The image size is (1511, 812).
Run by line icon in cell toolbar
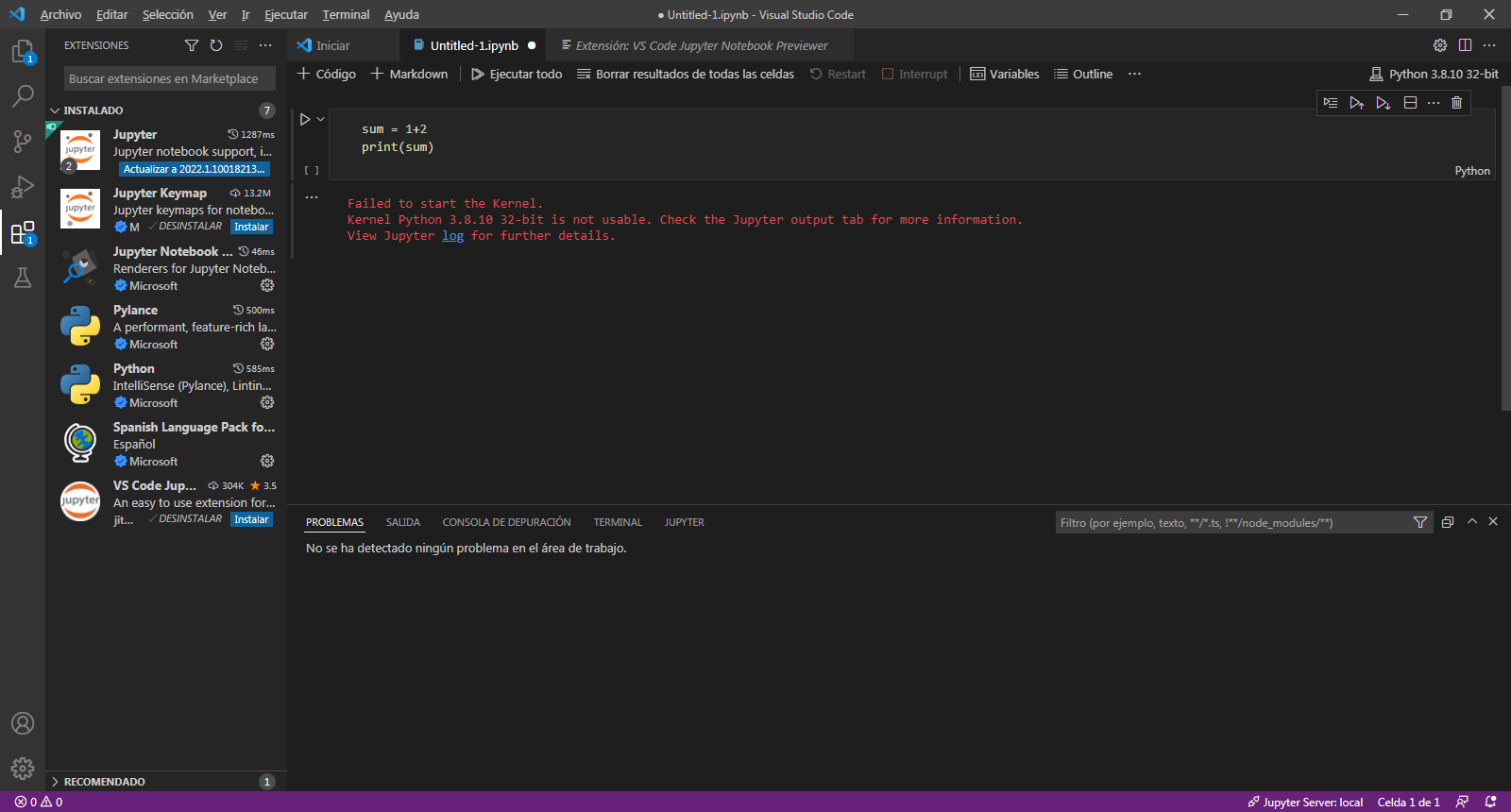click(x=1331, y=102)
